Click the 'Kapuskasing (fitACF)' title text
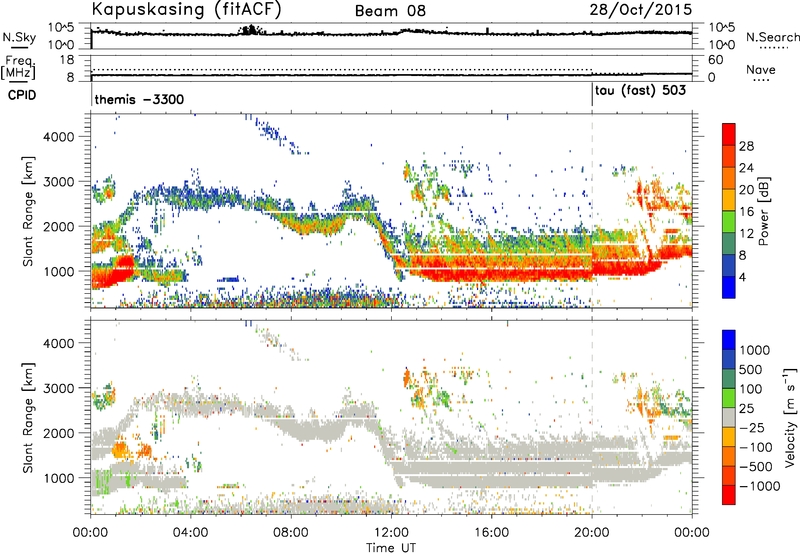 click(x=186, y=9)
